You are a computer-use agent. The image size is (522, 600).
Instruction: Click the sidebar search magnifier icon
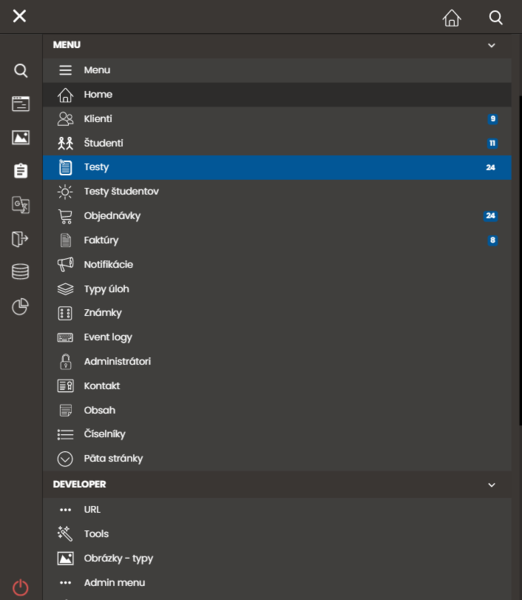pyautogui.click(x=20, y=70)
